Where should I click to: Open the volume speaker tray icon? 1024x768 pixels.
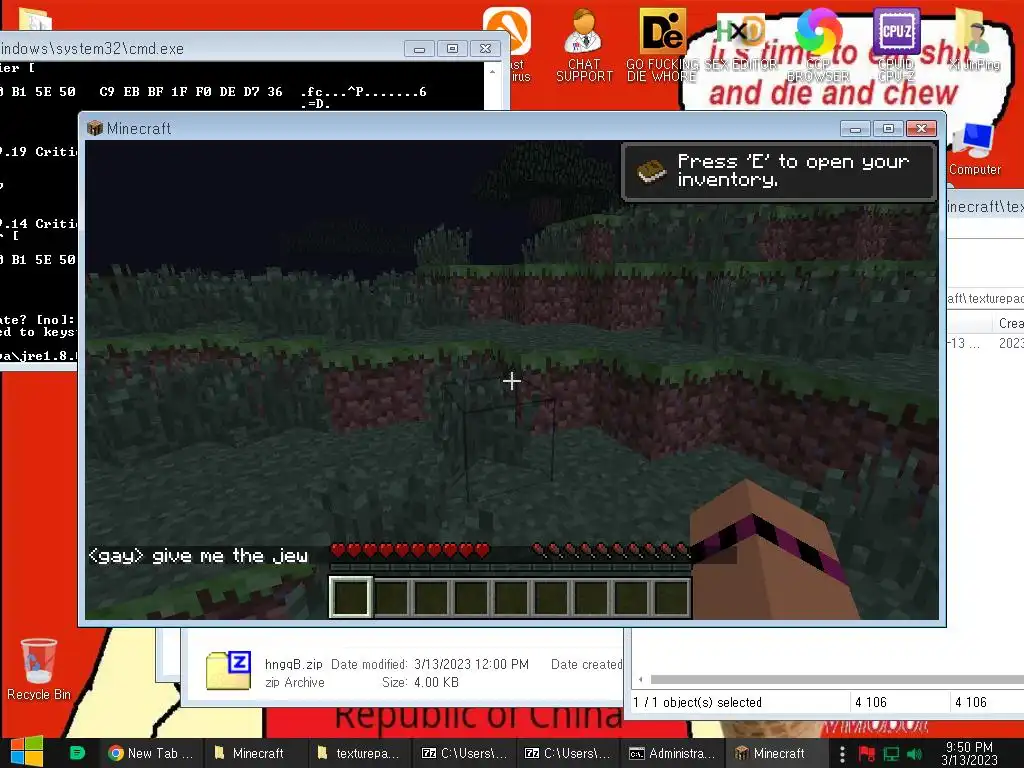click(x=914, y=754)
